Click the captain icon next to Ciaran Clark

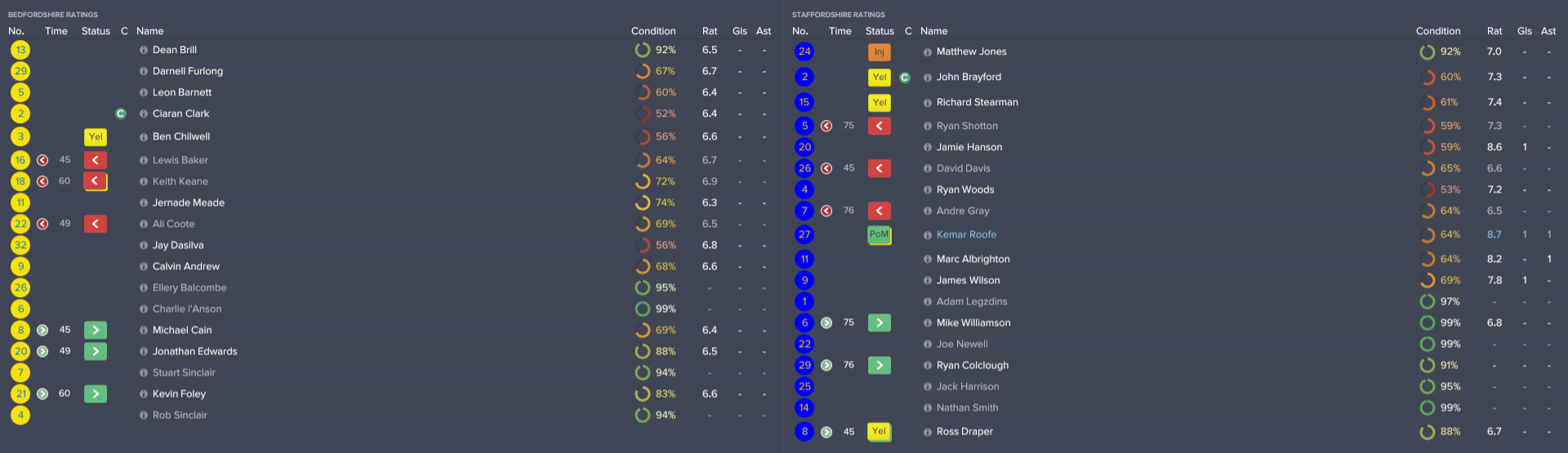point(121,114)
